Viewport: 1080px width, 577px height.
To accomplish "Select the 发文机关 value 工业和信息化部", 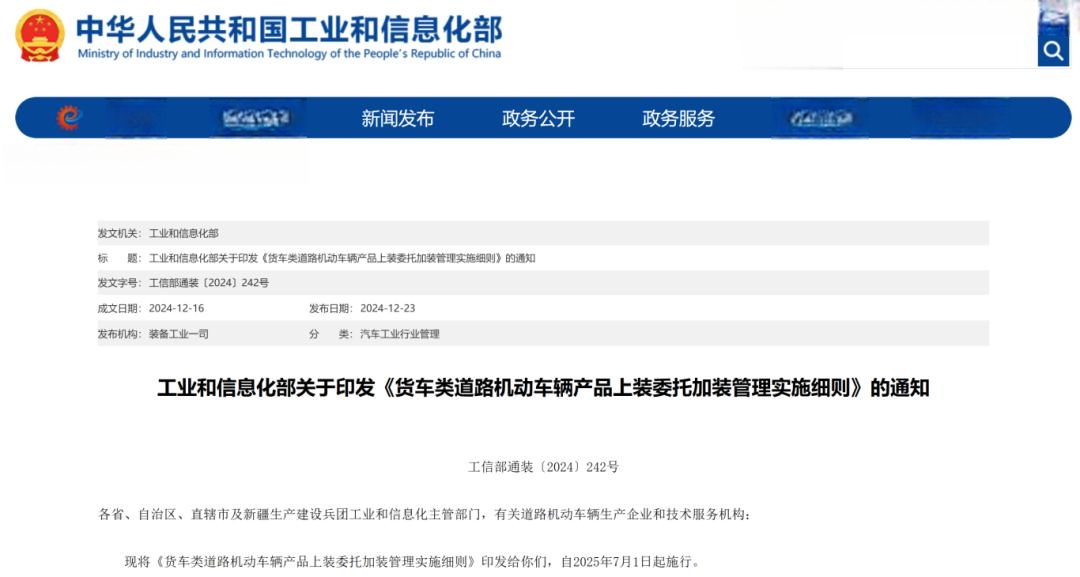I will click(x=184, y=233).
